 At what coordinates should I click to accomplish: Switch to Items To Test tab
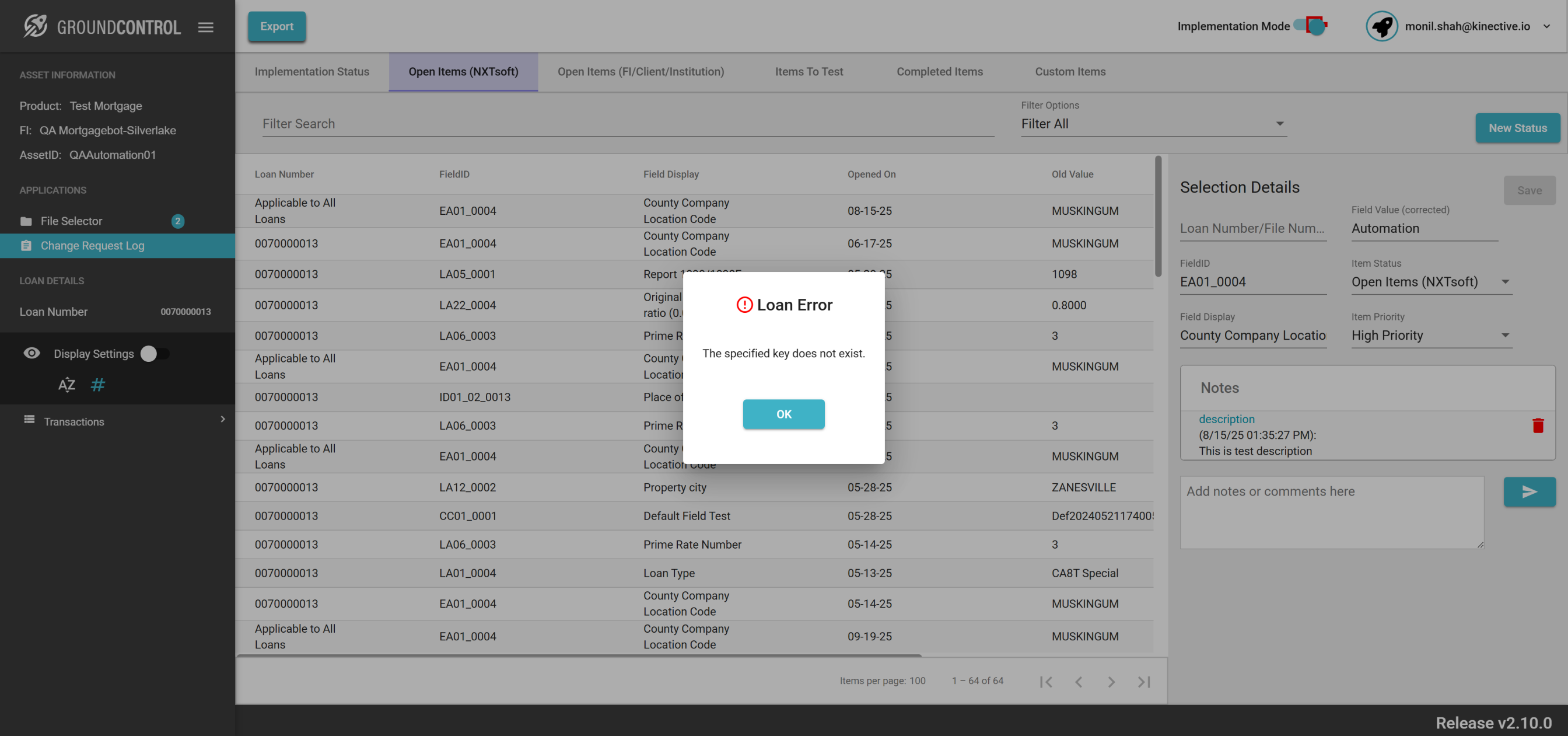pos(808,72)
